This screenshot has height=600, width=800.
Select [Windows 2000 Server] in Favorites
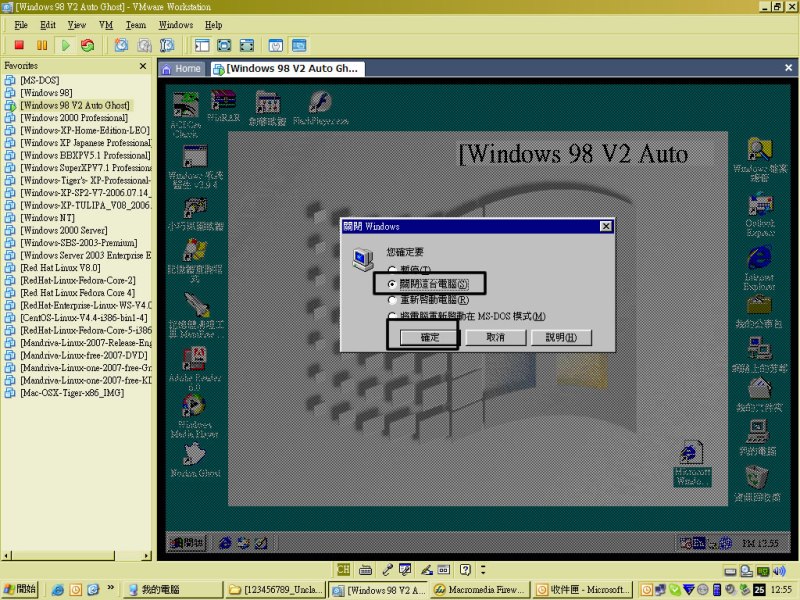click(x=64, y=230)
